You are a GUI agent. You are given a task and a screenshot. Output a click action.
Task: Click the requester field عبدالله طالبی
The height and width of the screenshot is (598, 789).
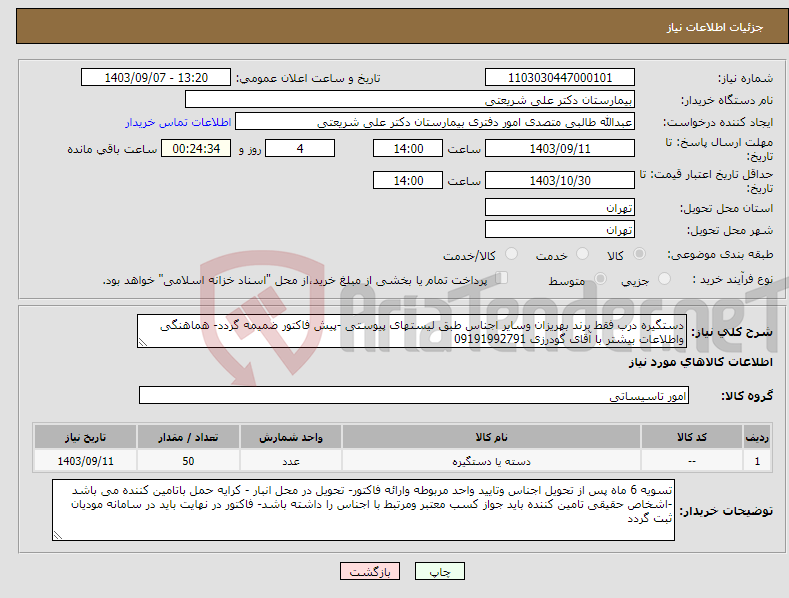pyautogui.click(x=435, y=122)
